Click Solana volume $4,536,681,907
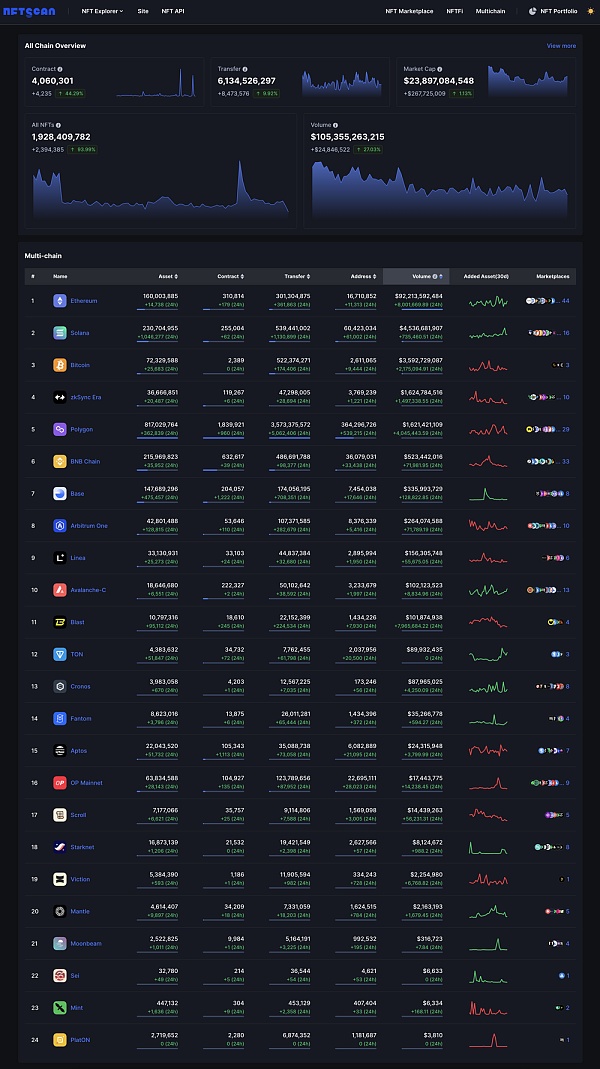Screen dimensions: 600x1069 421,329
